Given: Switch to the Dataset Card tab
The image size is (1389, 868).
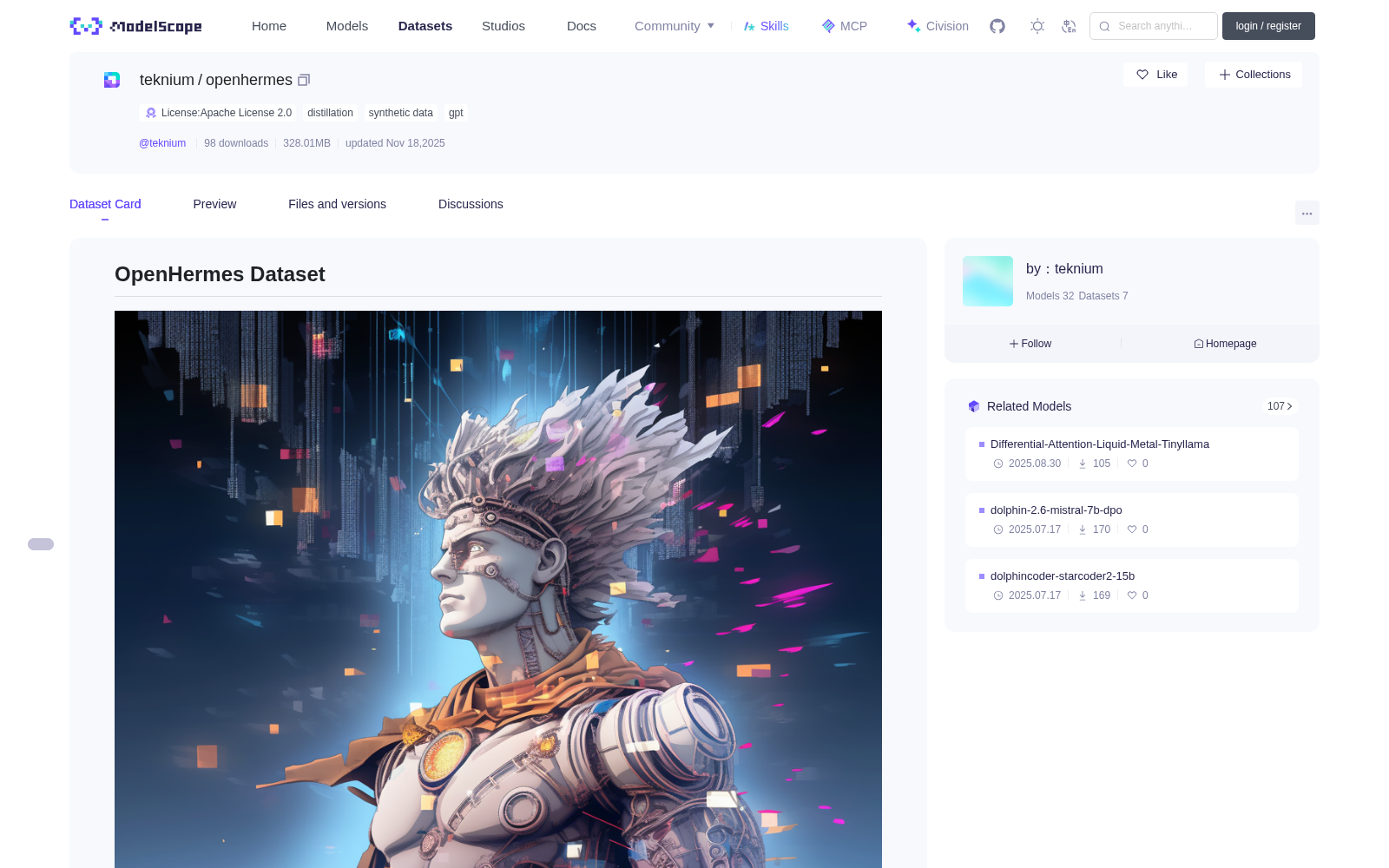Looking at the screenshot, I should coord(105,204).
